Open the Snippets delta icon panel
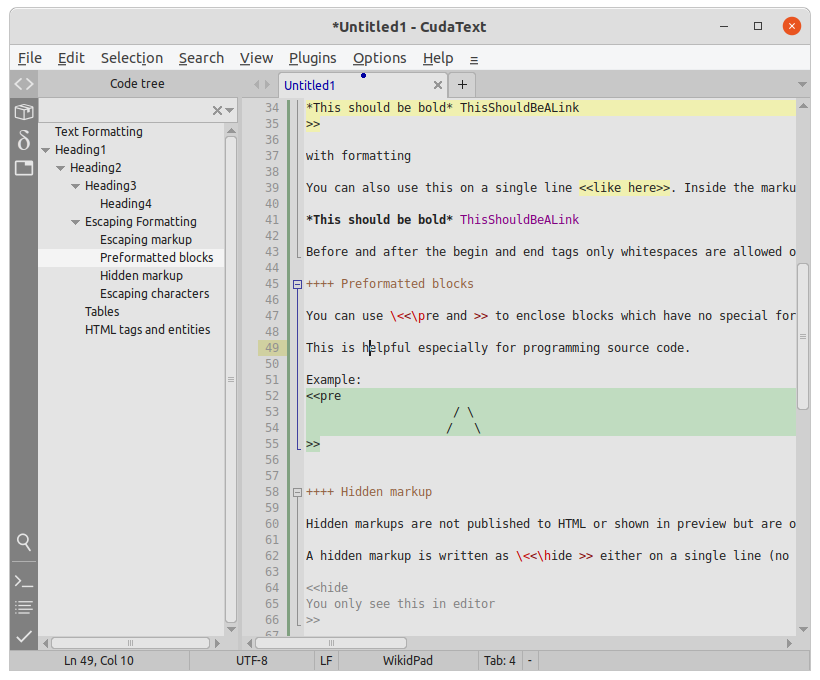This screenshot has width=820, height=680. point(24,140)
